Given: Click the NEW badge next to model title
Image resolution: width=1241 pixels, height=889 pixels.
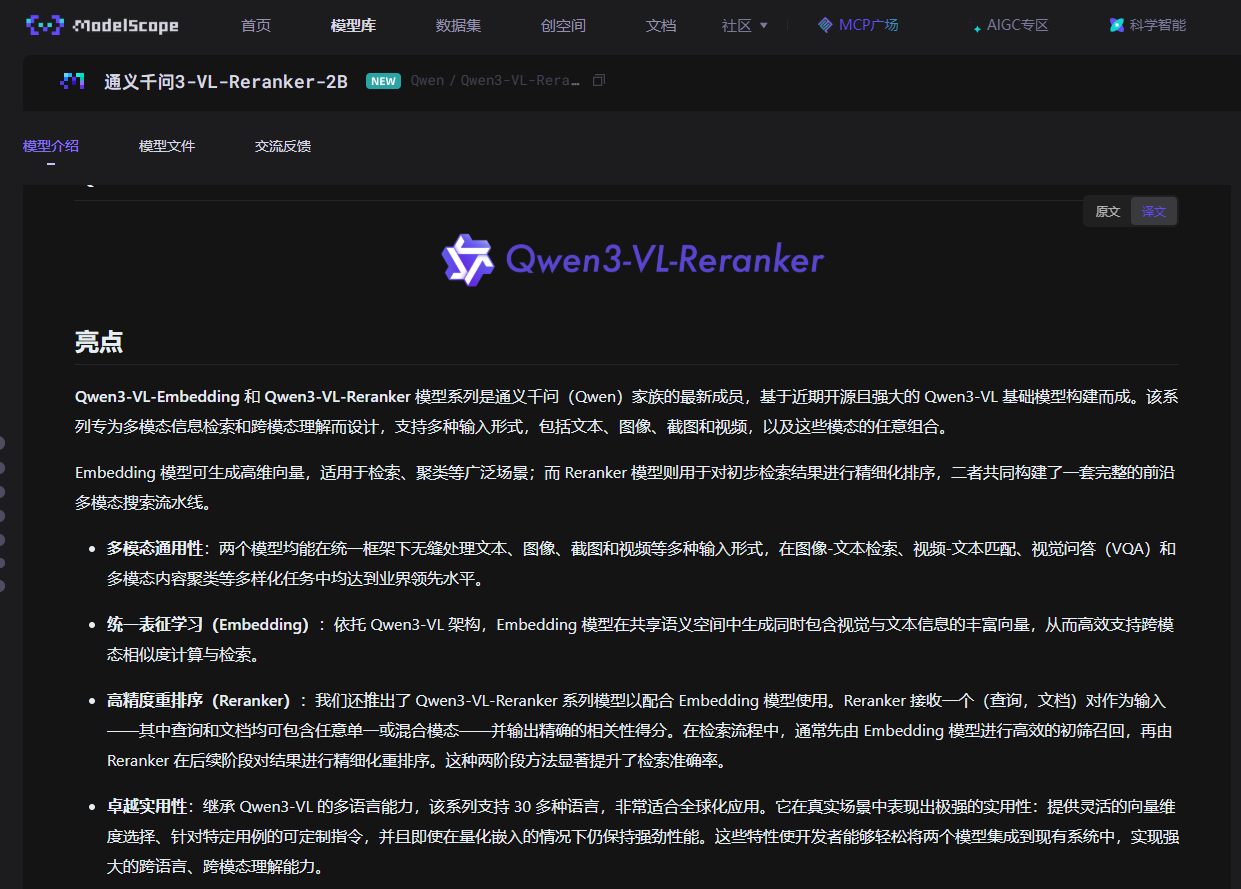Looking at the screenshot, I should [x=383, y=81].
